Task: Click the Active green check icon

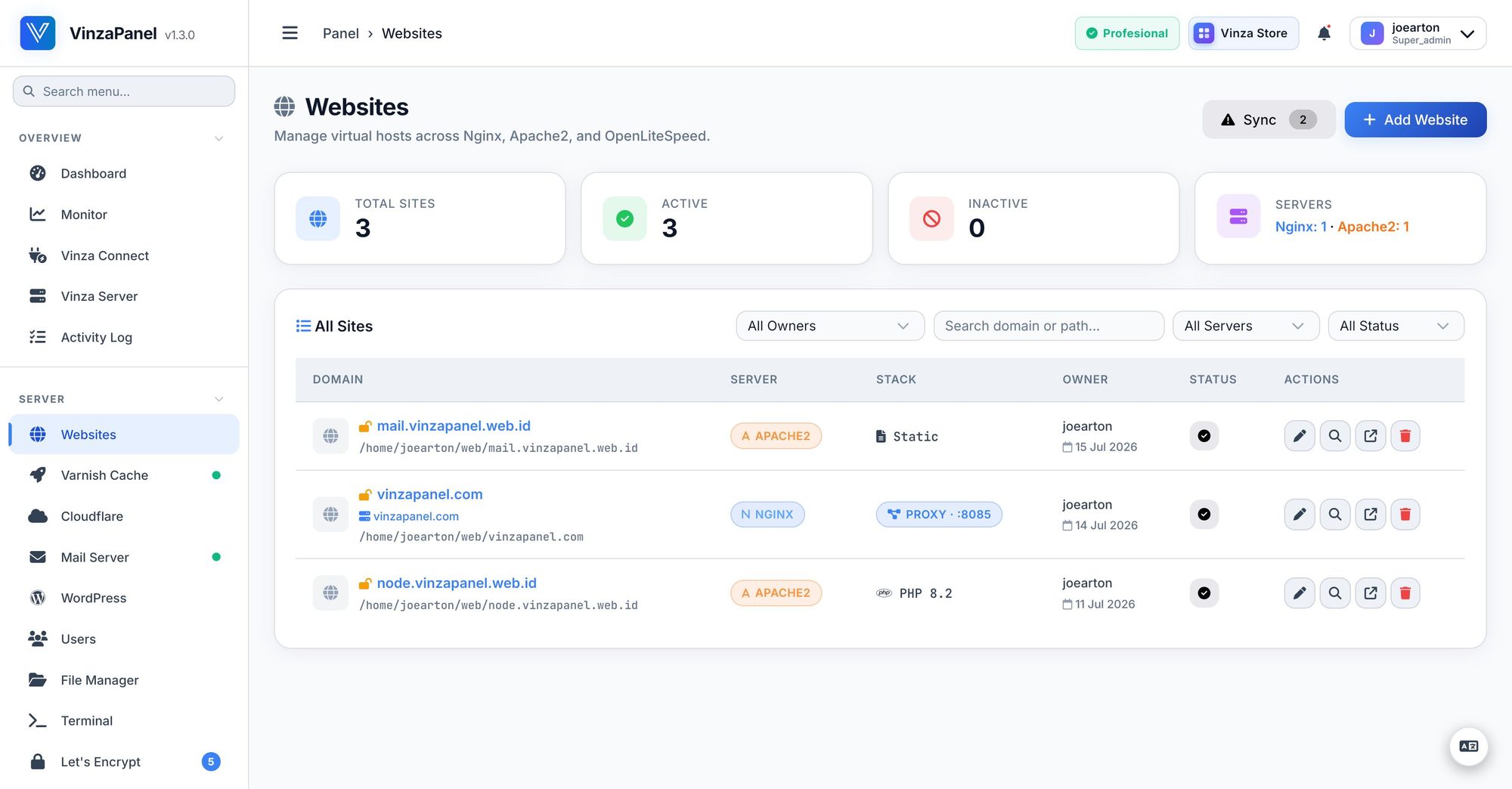Action: [624, 218]
